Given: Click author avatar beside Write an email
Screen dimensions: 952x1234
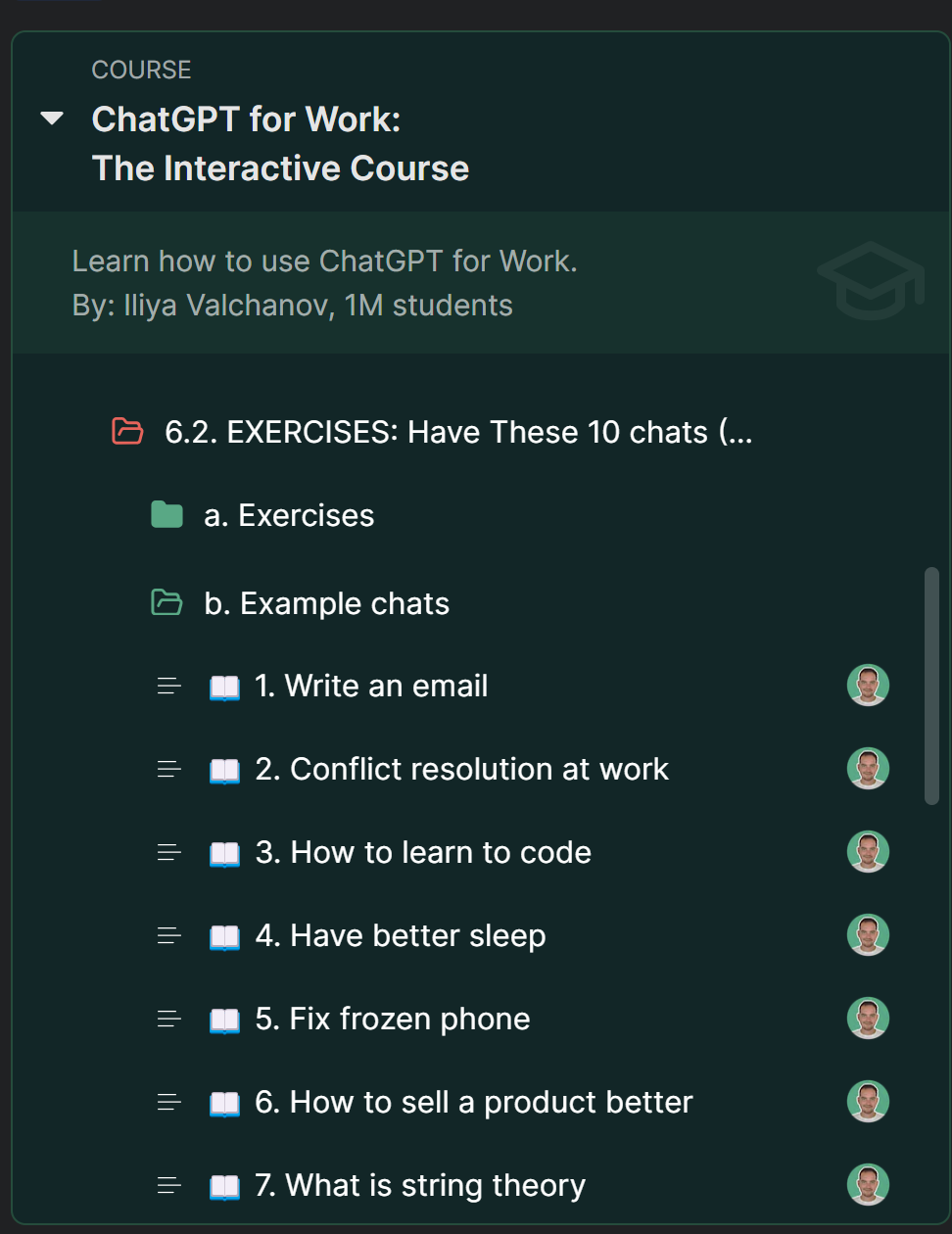Looking at the screenshot, I should [x=868, y=686].
